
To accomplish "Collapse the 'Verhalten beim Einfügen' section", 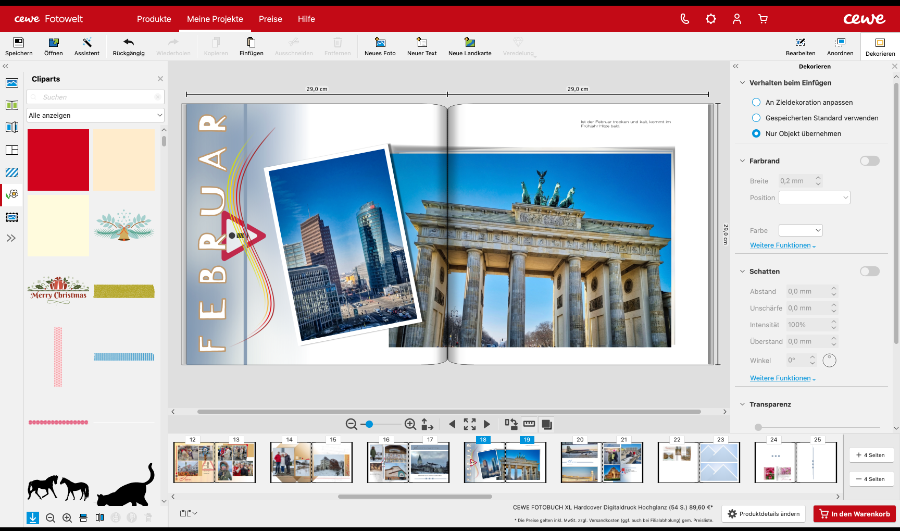I will 742,82.
